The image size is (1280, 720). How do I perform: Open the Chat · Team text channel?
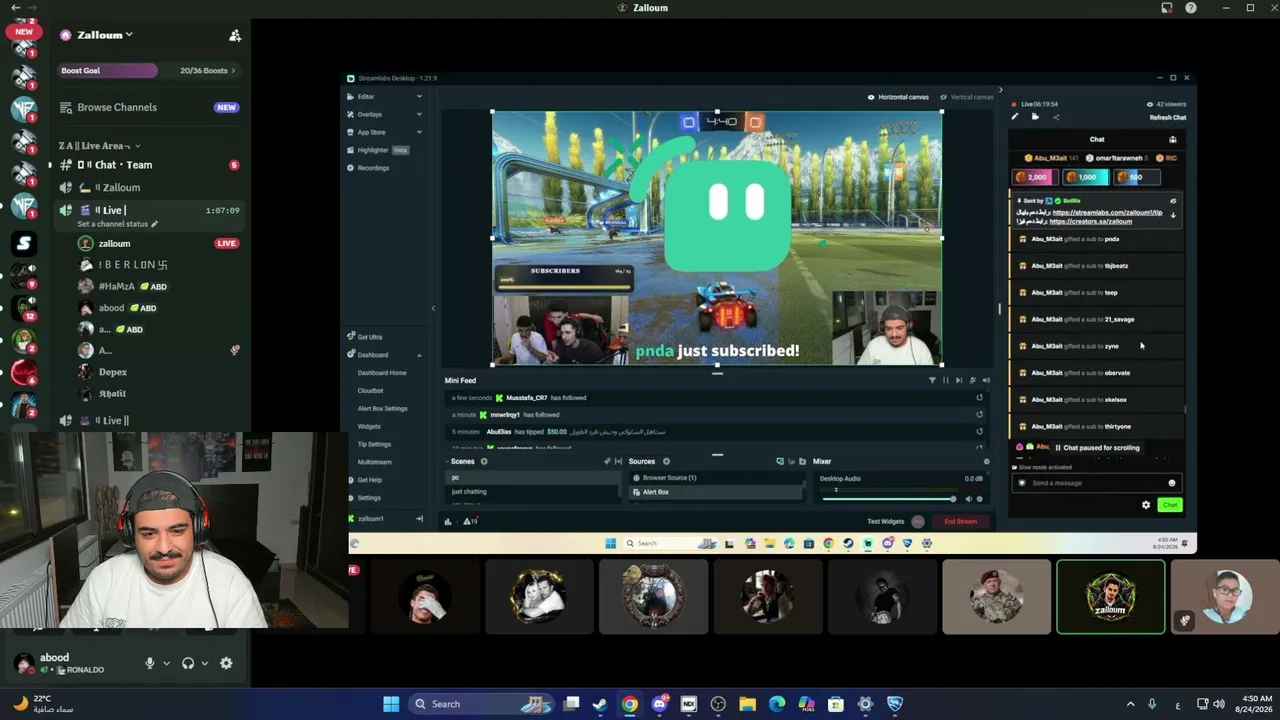click(x=123, y=165)
